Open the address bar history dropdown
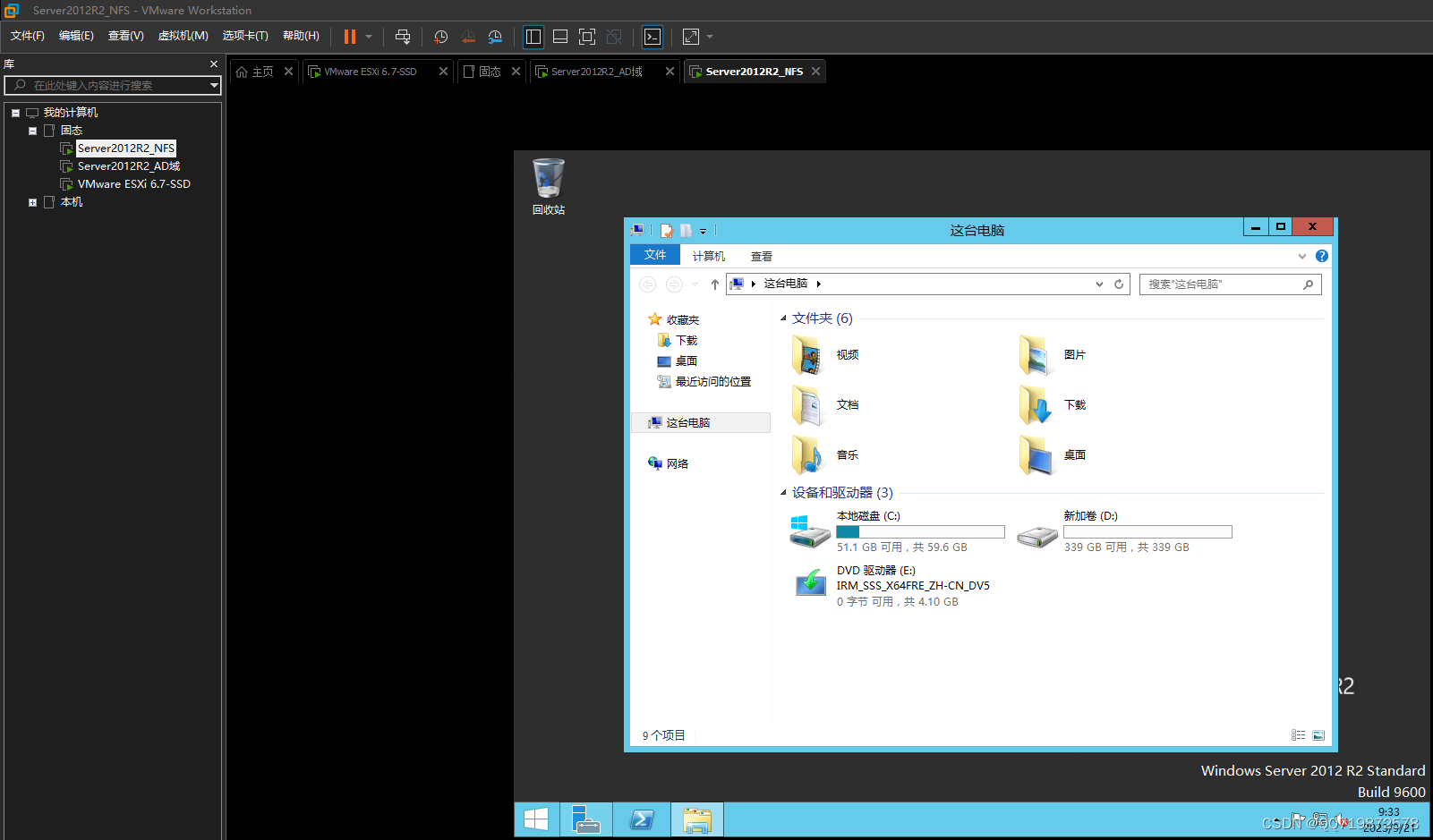The image size is (1433, 840). click(1099, 284)
